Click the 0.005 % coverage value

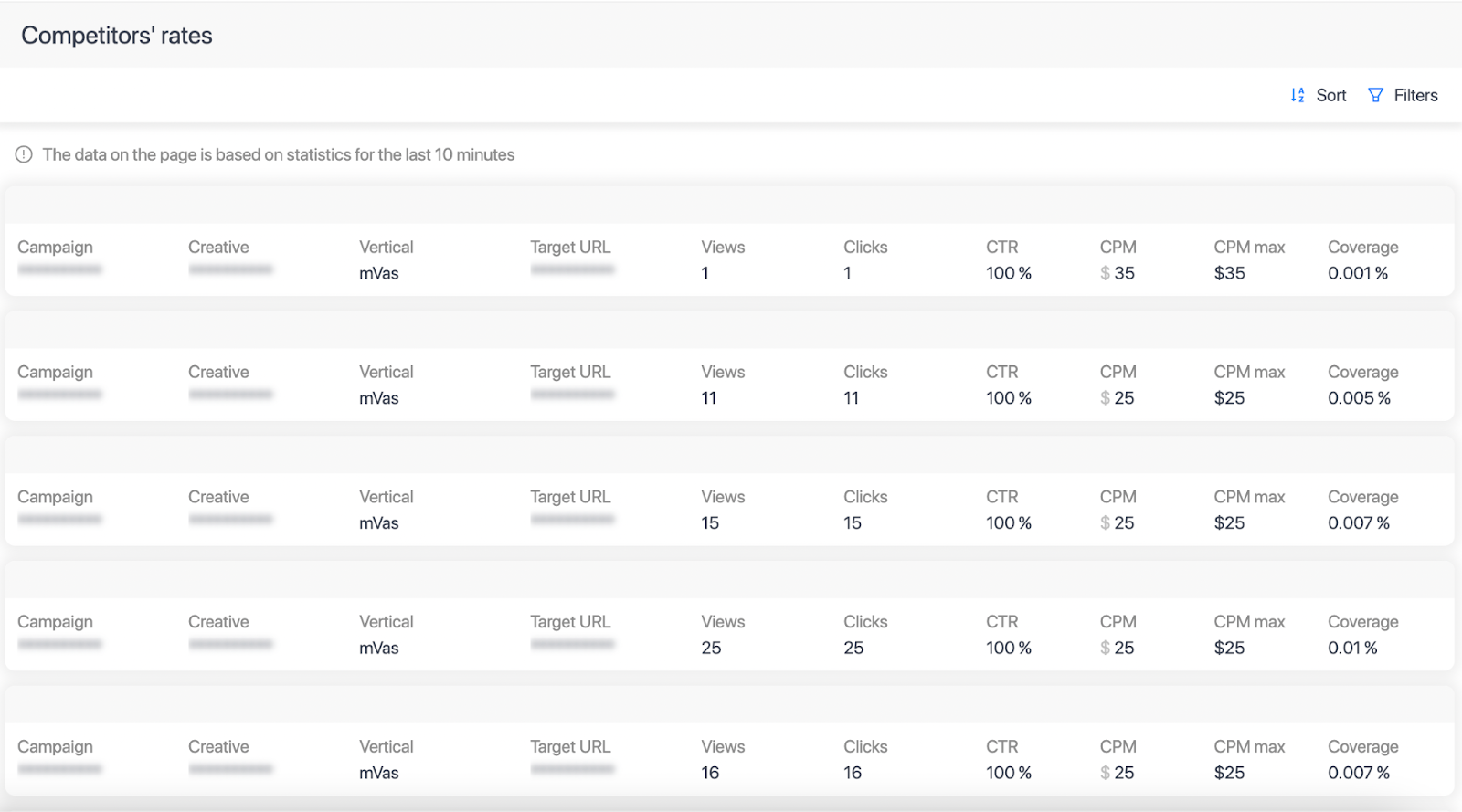tap(1359, 398)
